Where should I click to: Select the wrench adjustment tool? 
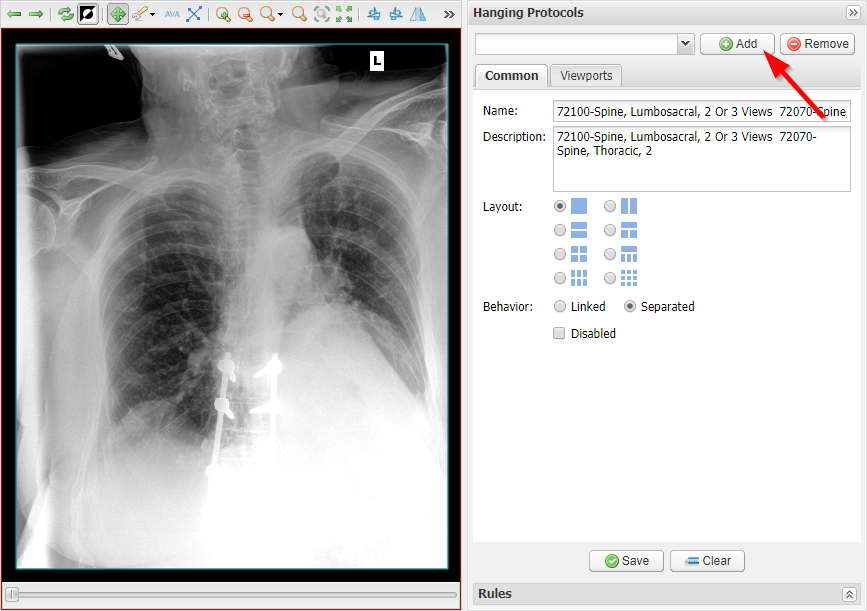coord(139,14)
